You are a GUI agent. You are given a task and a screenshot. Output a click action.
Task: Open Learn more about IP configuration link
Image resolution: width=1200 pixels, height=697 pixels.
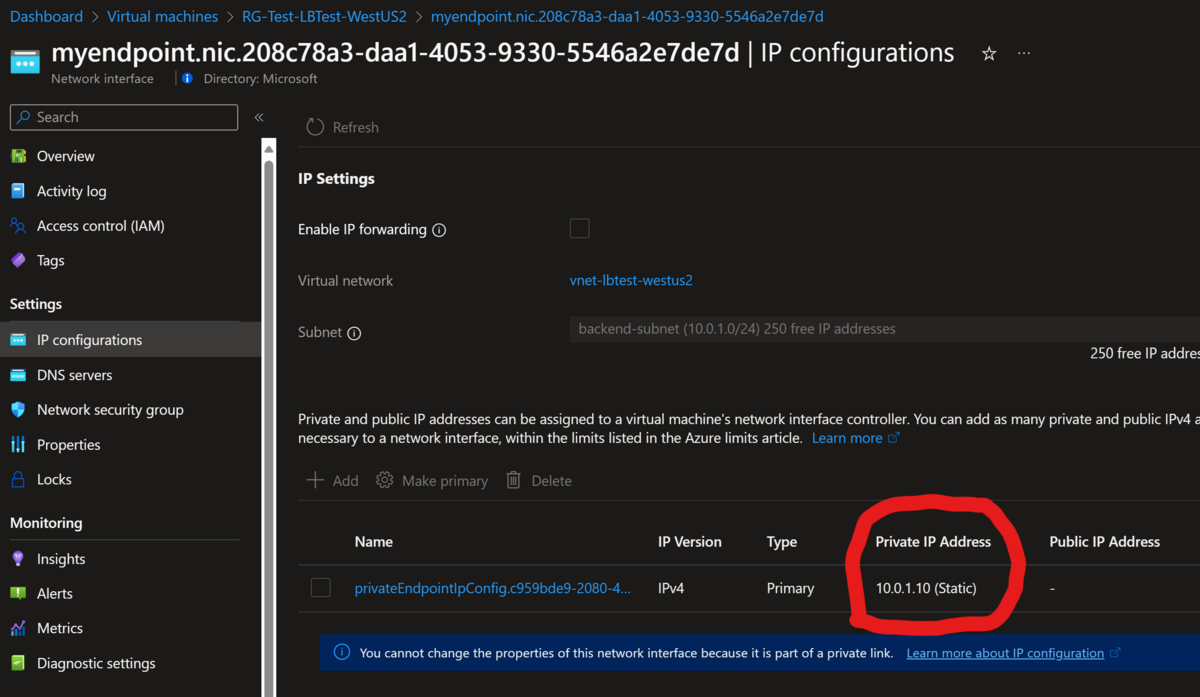tap(1013, 653)
